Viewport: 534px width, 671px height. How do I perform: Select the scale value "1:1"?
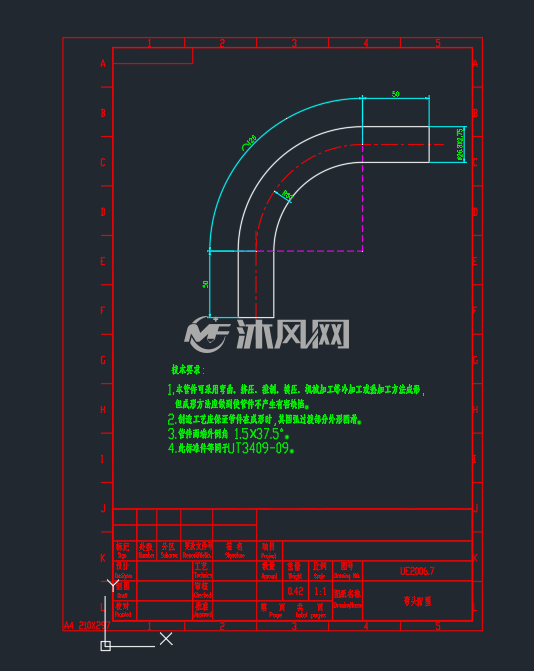(320, 591)
